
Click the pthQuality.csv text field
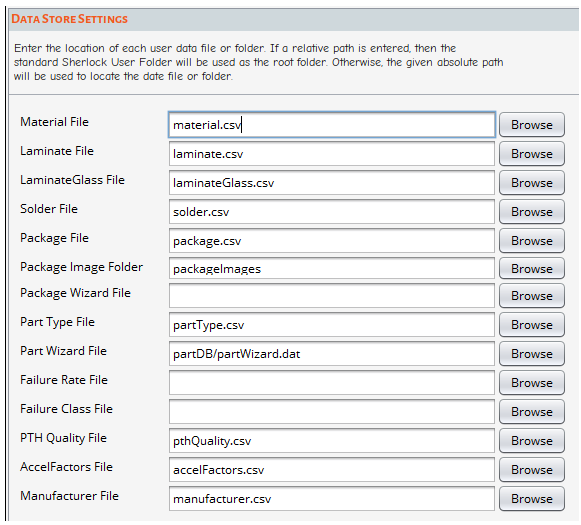[x=332, y=441]
